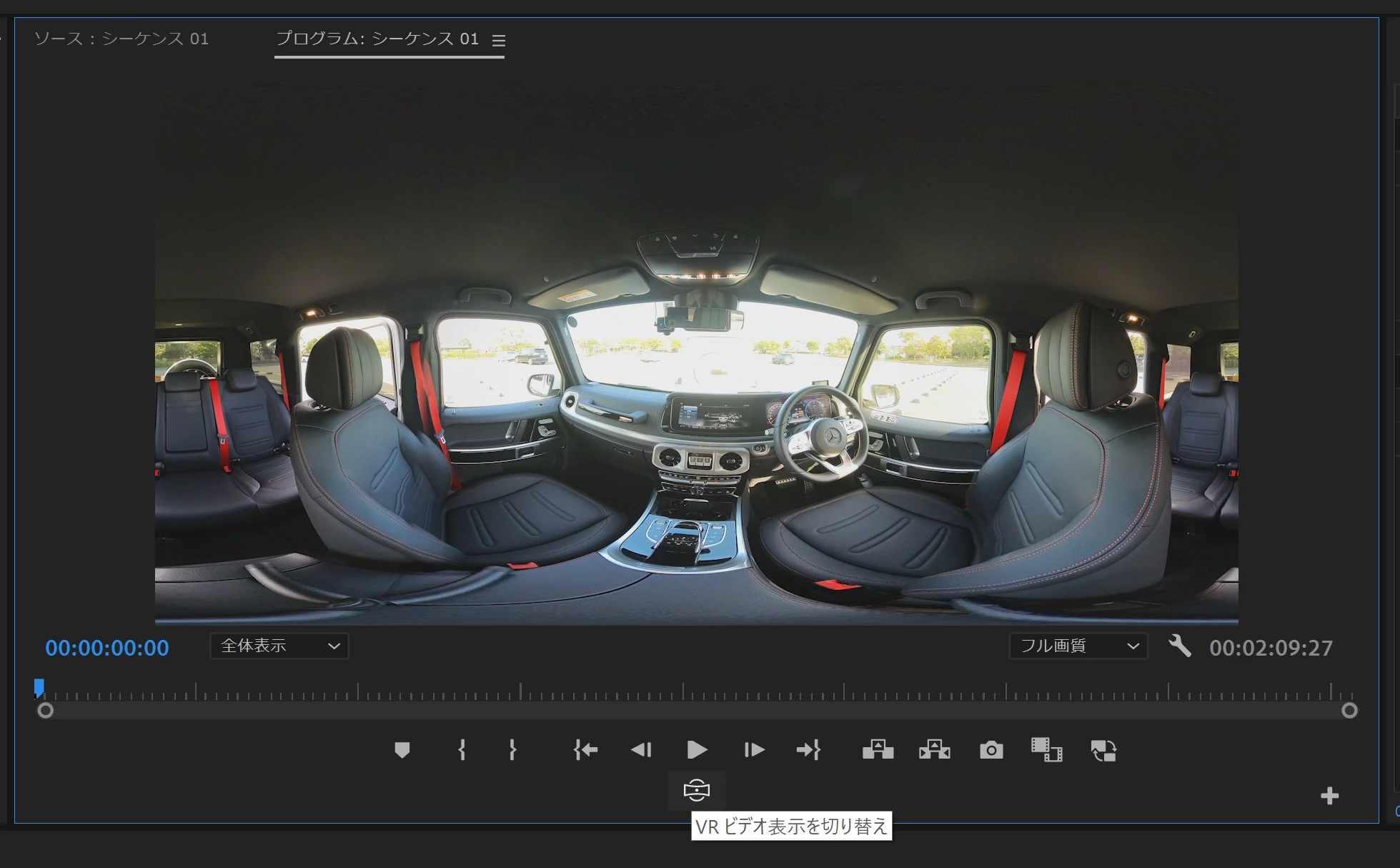Open the フル画質 playback resolution dropdown
Screen dimensions: 1400x868
click(x=1078, y=646)
